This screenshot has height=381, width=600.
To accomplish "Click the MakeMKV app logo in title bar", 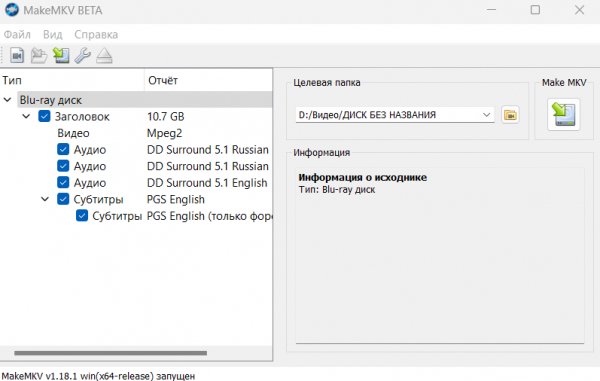I will [12, 10].
